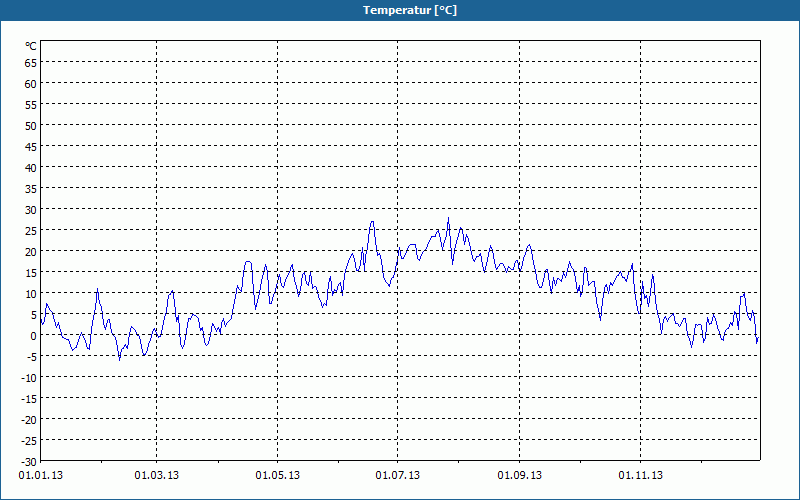Screen dimensions: 800x500
Task: Select the 60 y-axis label
Action: (x=31, y=84)
